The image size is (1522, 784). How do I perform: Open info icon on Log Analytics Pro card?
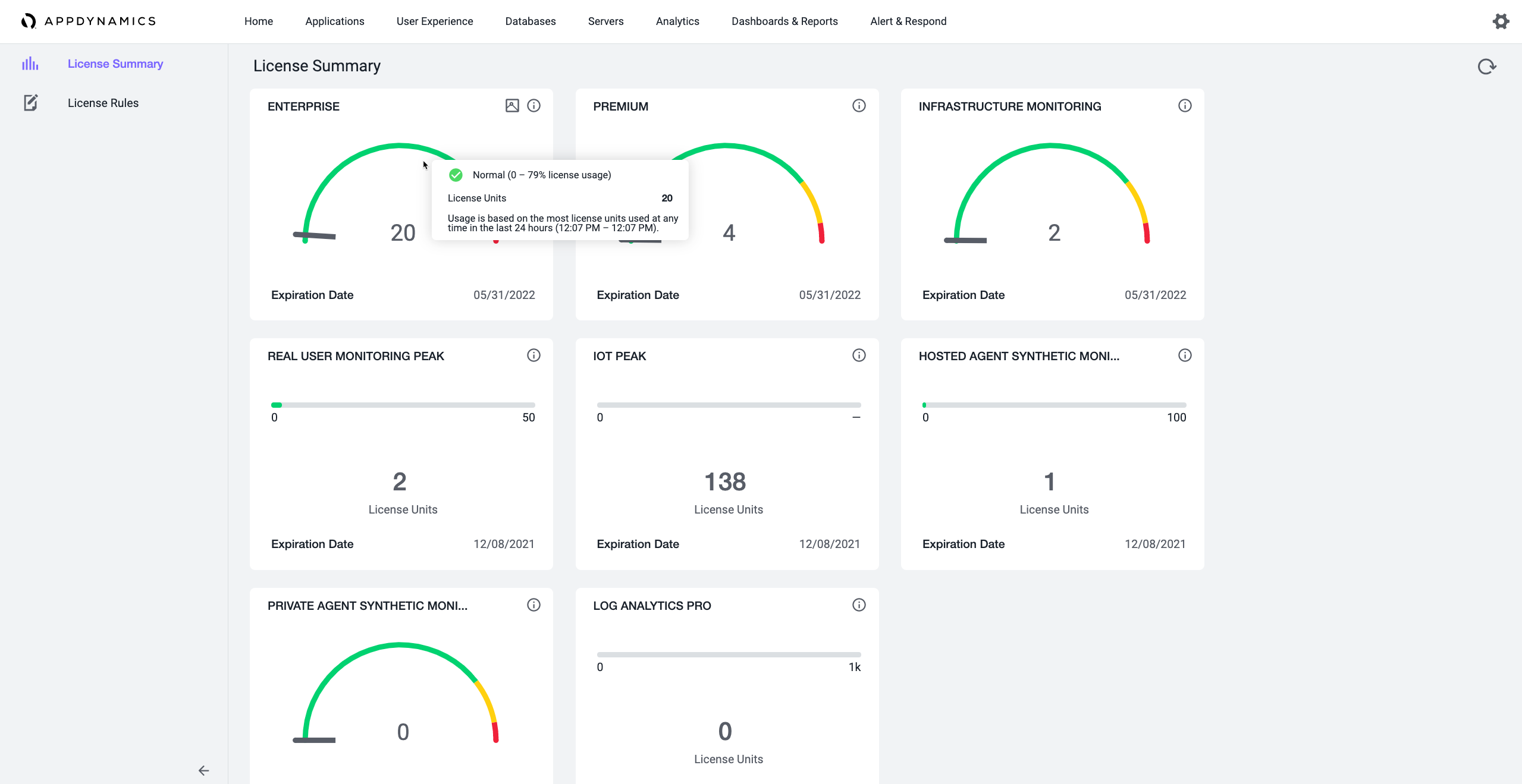click(x=859, y=605)
